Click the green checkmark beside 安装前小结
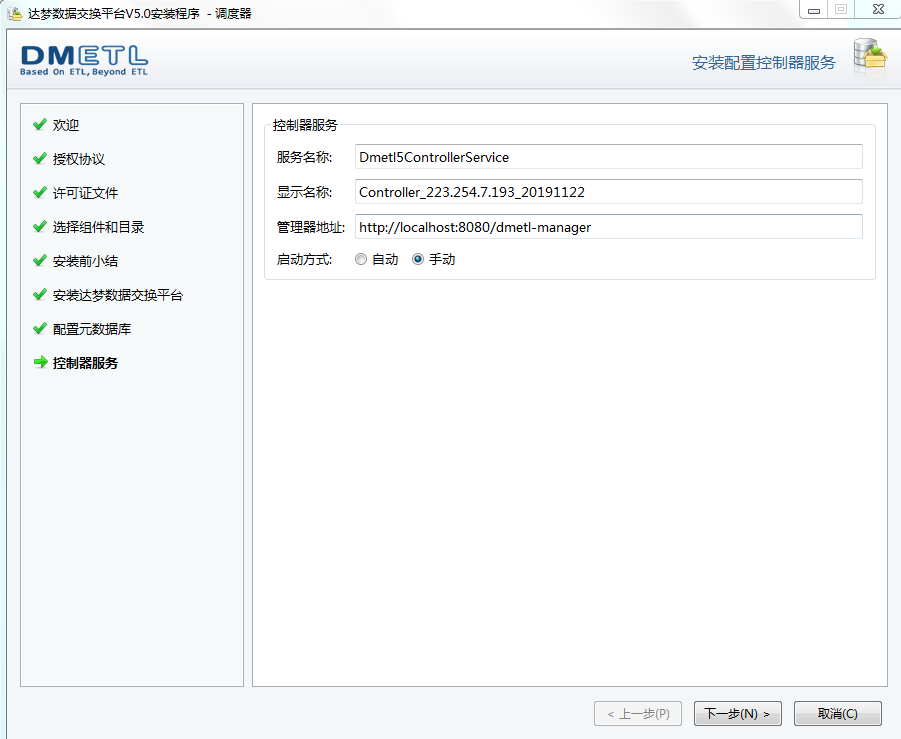Screen dimensions: 901x739 (x=40, y=260)
